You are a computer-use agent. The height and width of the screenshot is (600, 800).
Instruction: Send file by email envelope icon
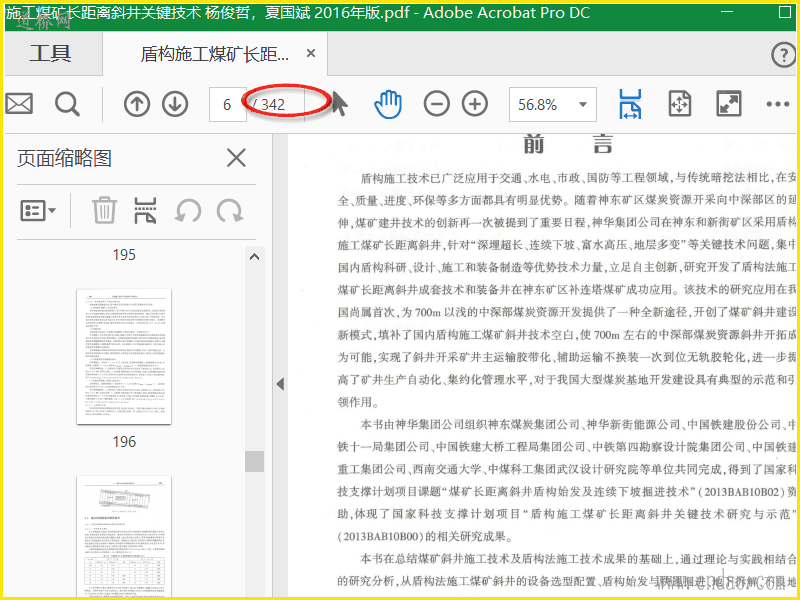pos(19,104)
